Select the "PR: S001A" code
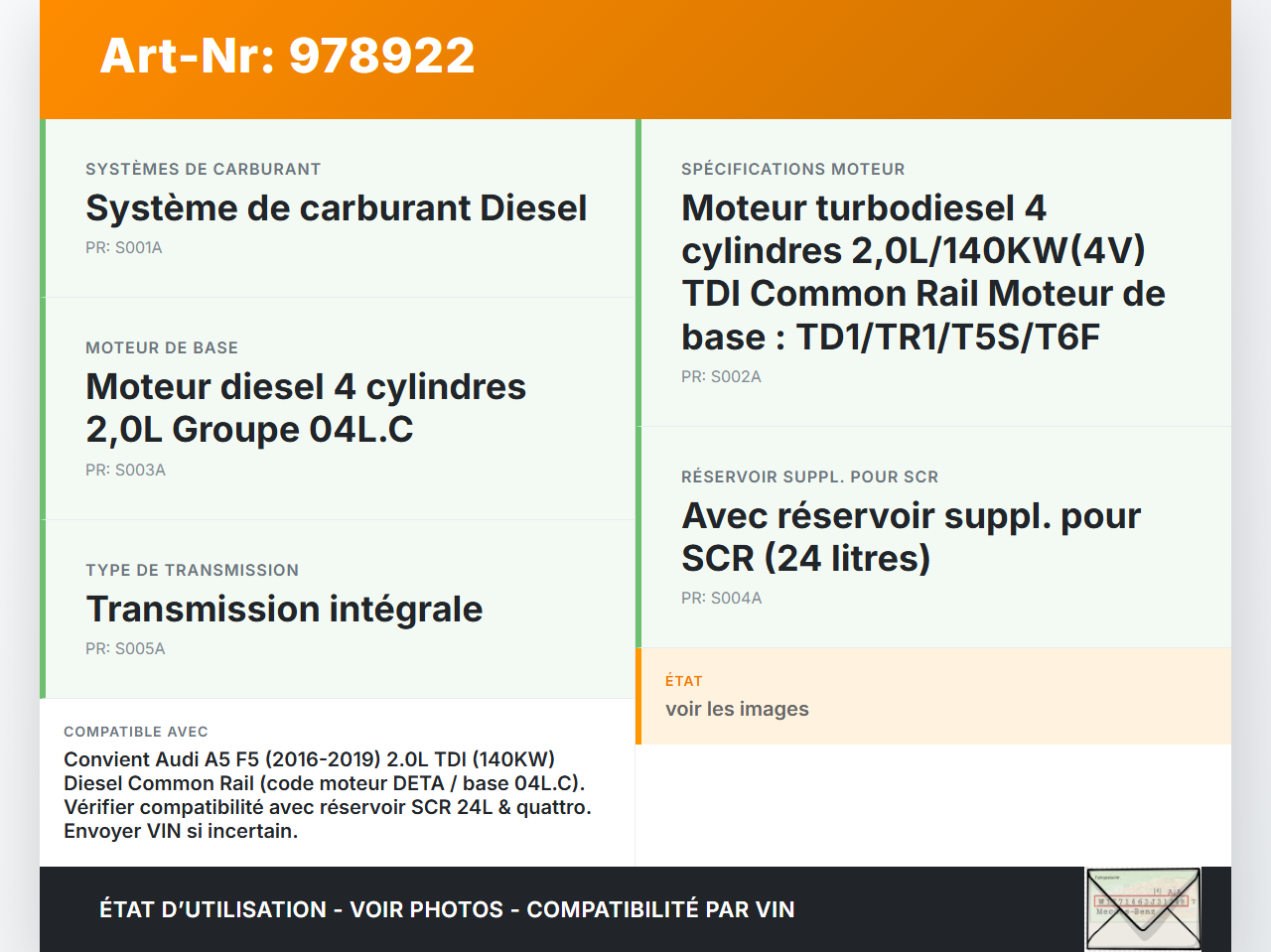 [124, 247]
